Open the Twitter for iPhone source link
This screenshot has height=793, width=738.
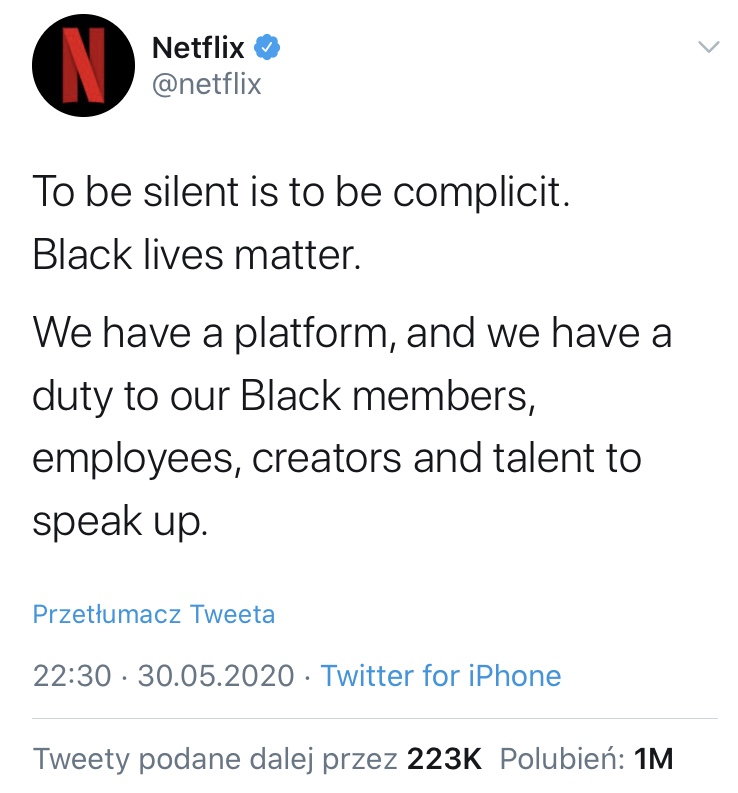[x=441, y=675]
